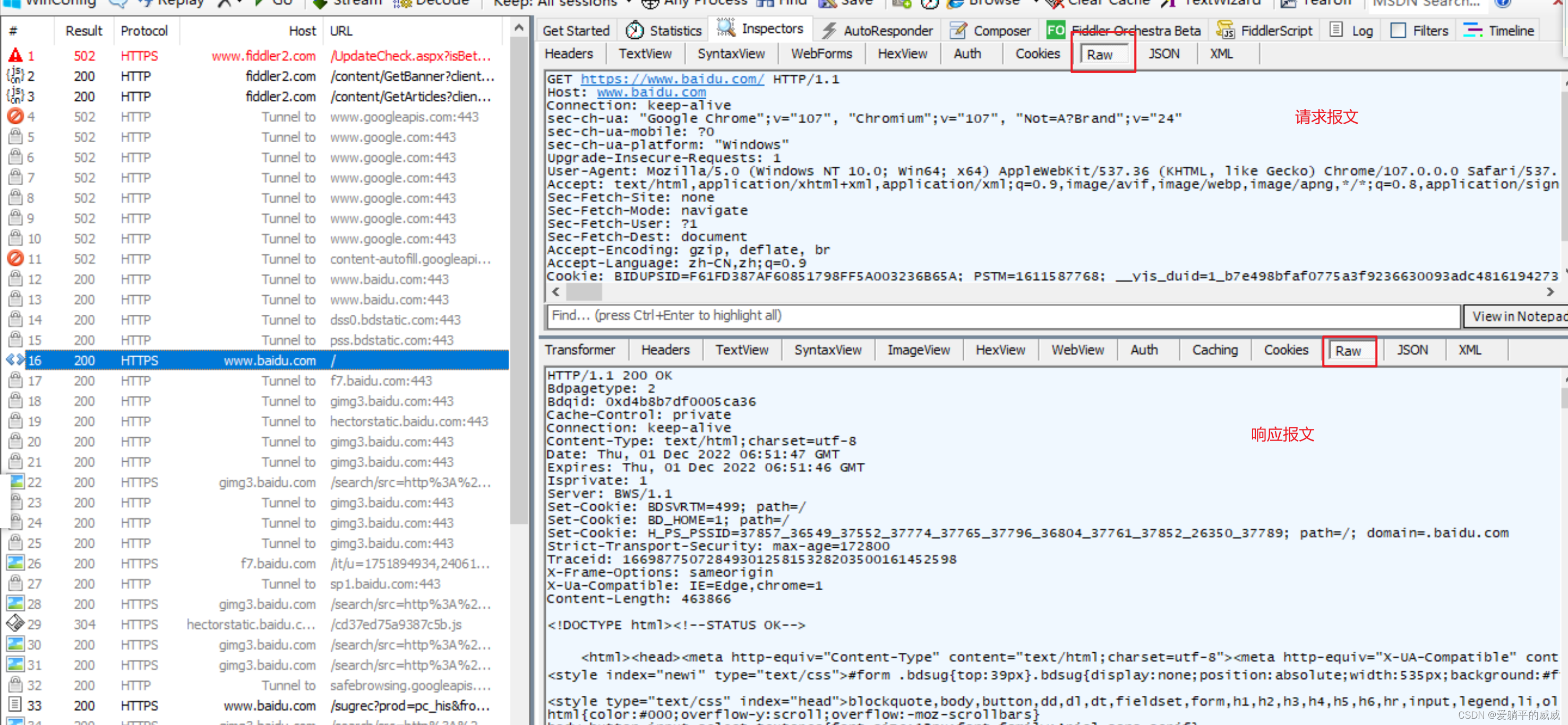Click the Log document icon

(x=1336, y=30)
